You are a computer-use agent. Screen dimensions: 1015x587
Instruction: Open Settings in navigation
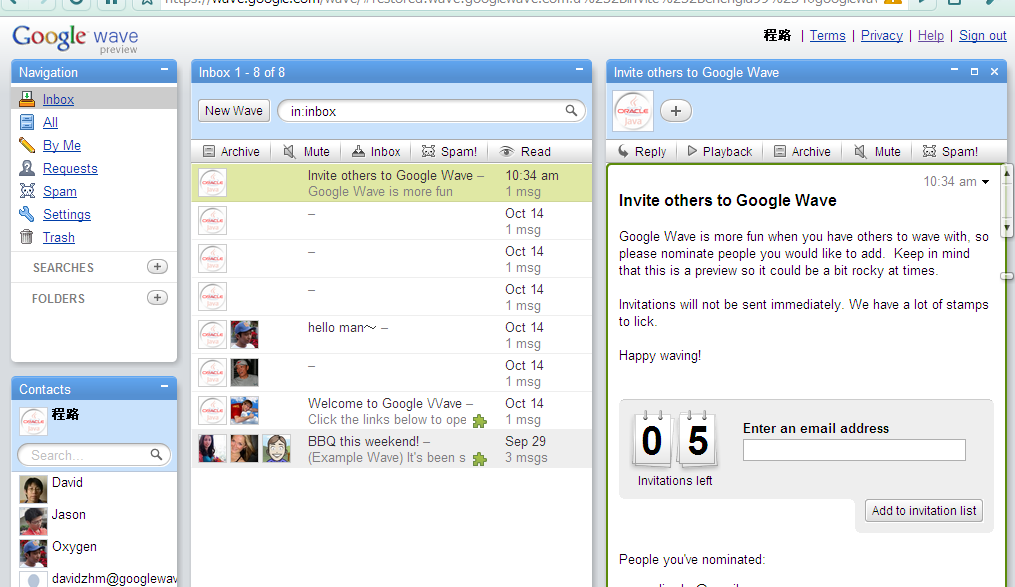(x=67, y=214)
